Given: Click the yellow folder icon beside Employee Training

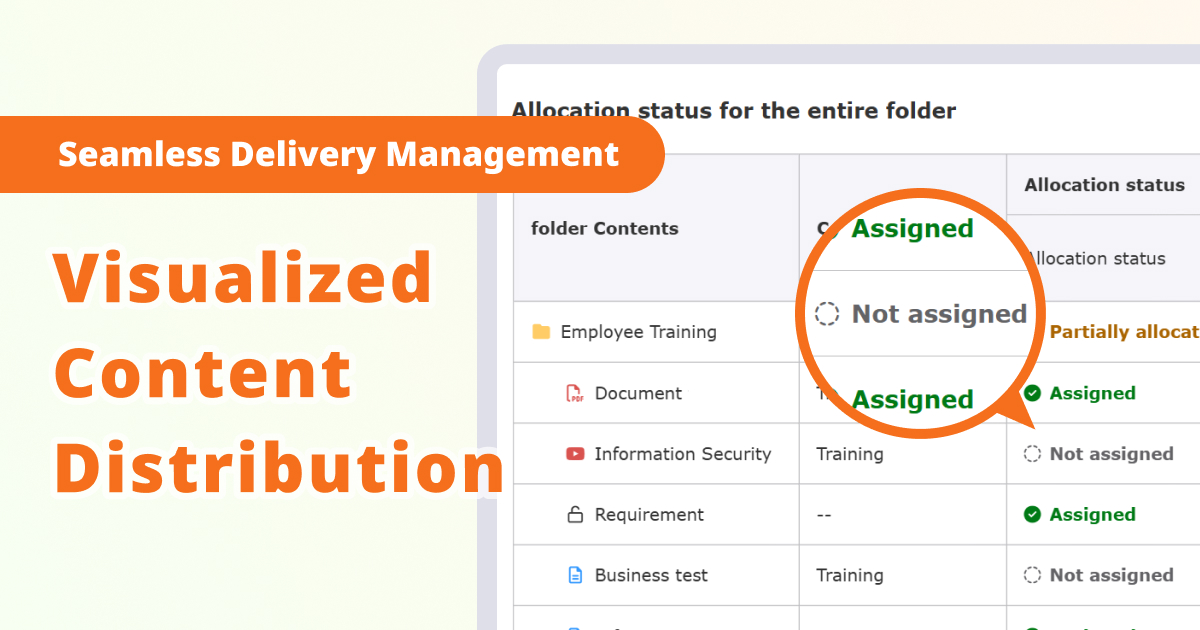Looking at the screenshot, I should (x=541, y=332).
